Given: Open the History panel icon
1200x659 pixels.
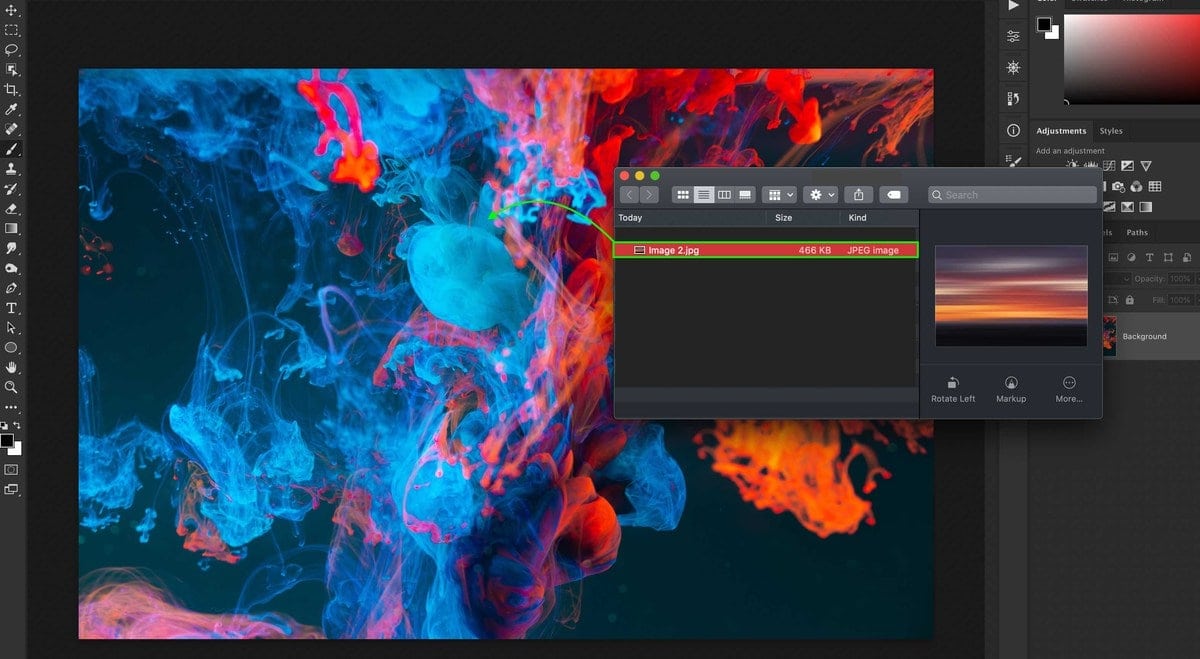Looking at the screenshot, I should point(1013,99).
